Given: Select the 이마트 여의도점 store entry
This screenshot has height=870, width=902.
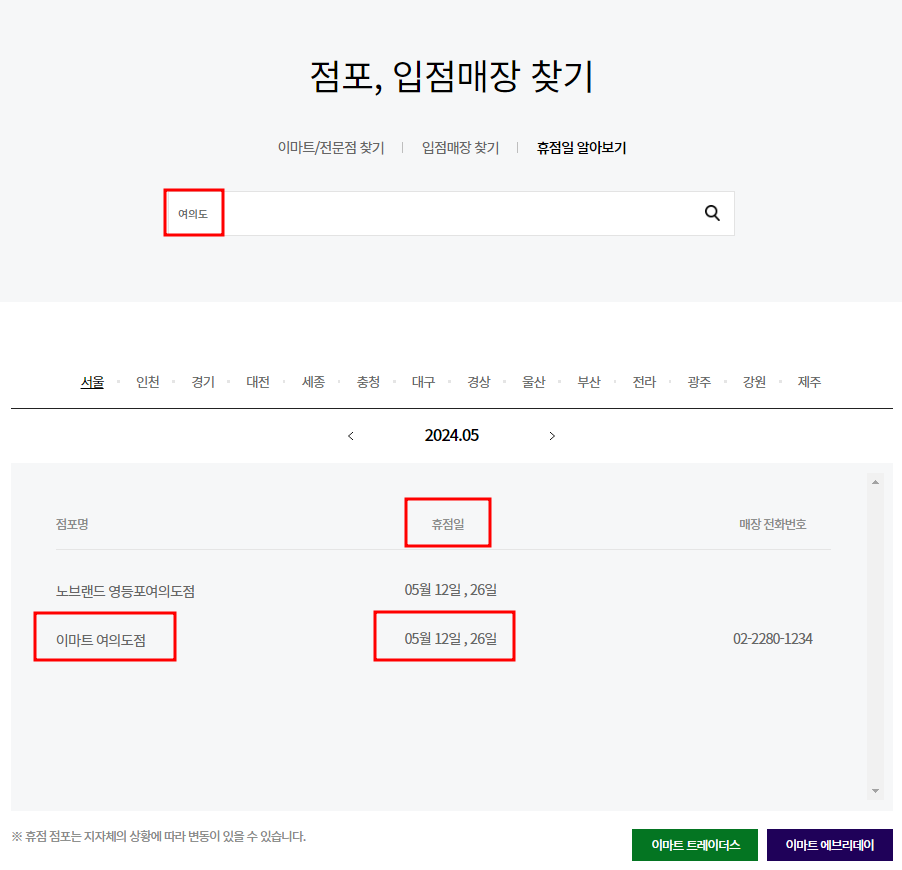Looking at the screenshot, I should click(x=104, y=636).
